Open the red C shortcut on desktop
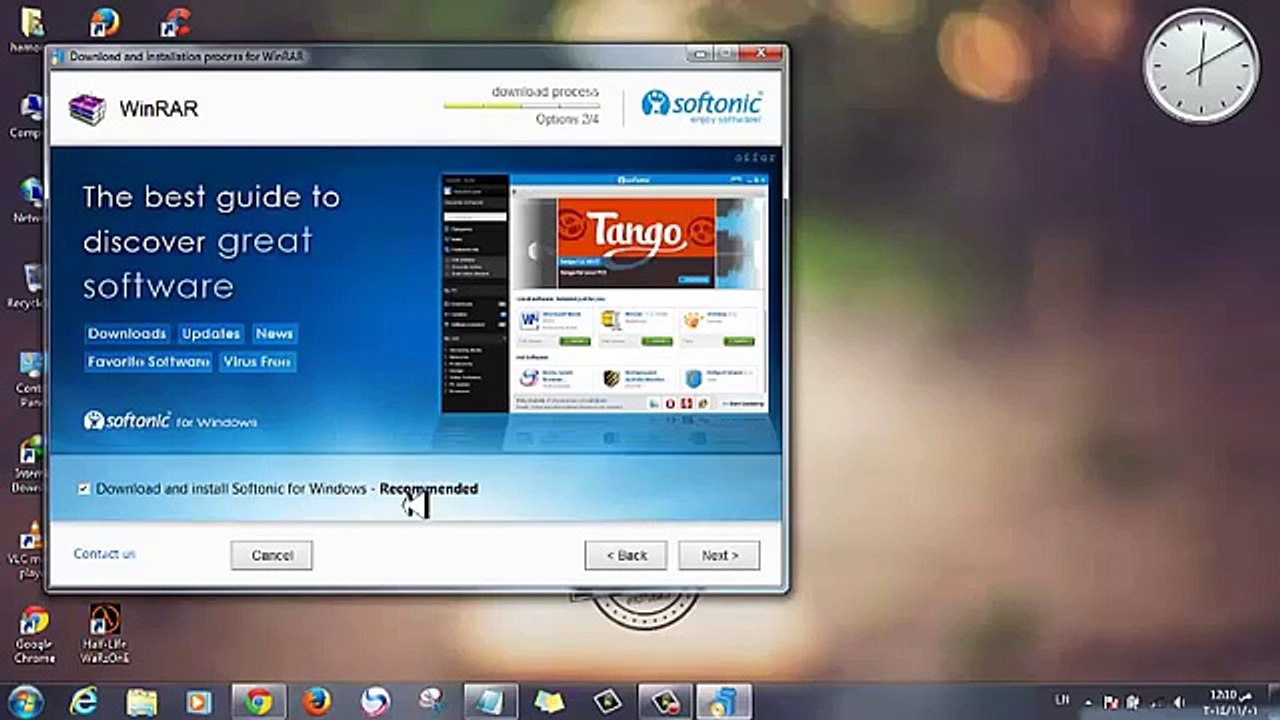 click(x=177, y=22)
